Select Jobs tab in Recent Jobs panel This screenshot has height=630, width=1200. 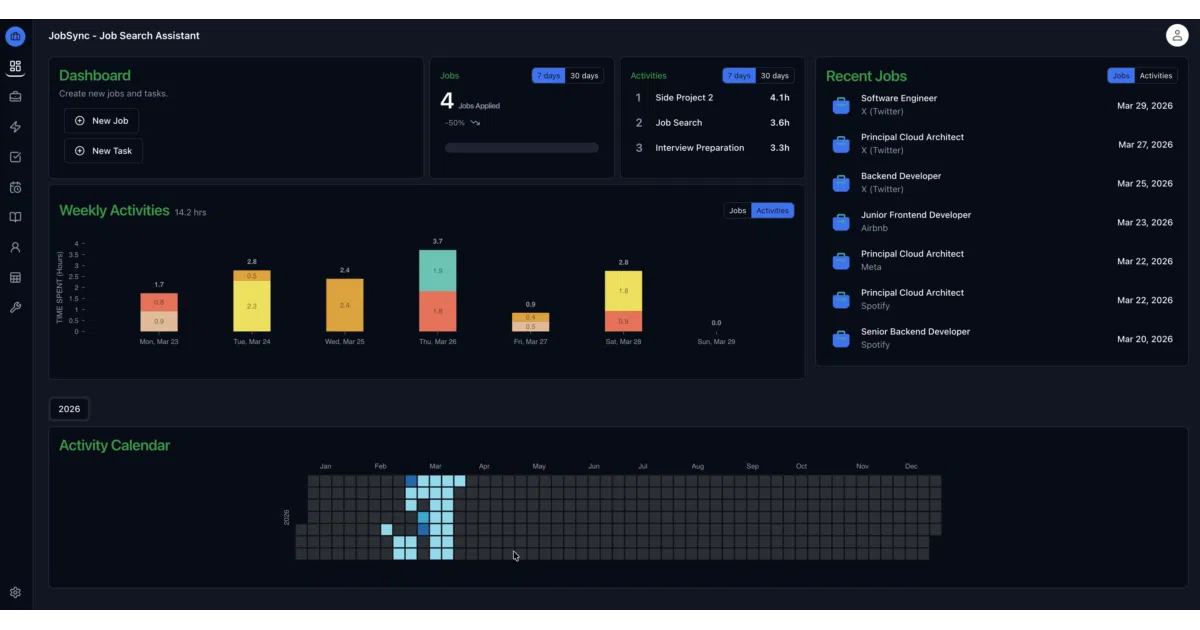point(1121,76)
